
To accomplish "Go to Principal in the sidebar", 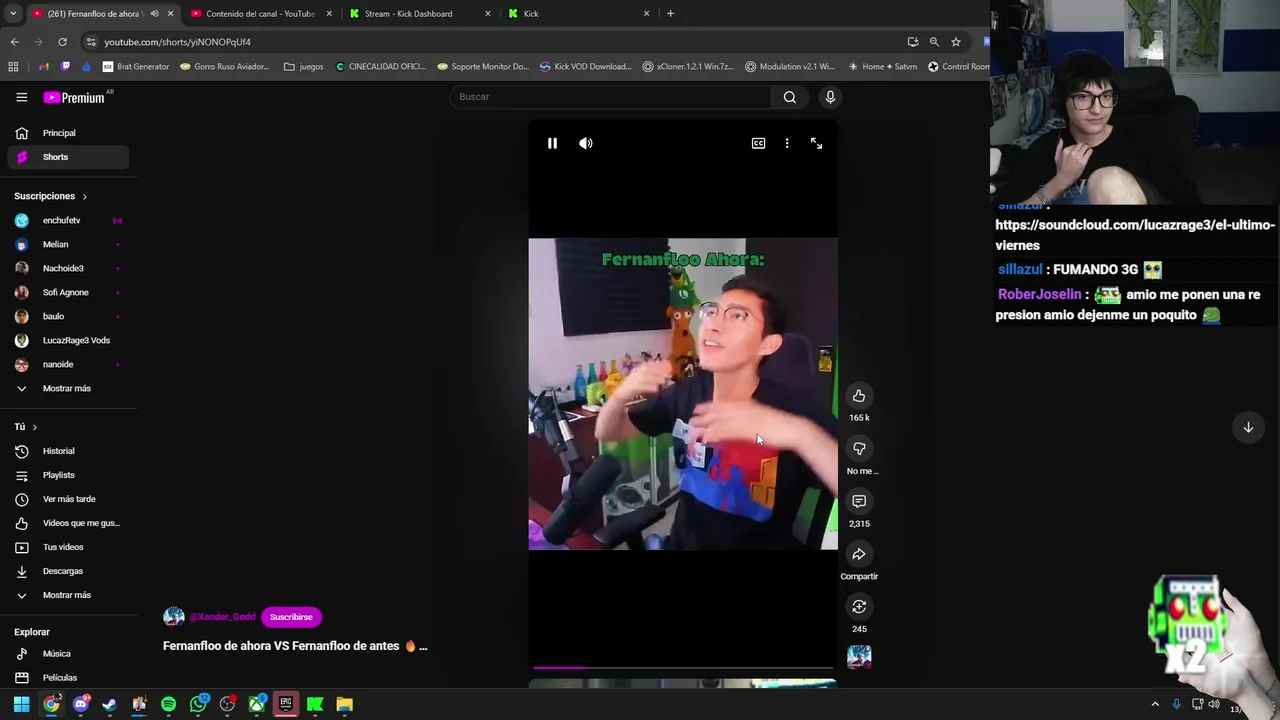I will click(68, 133).
